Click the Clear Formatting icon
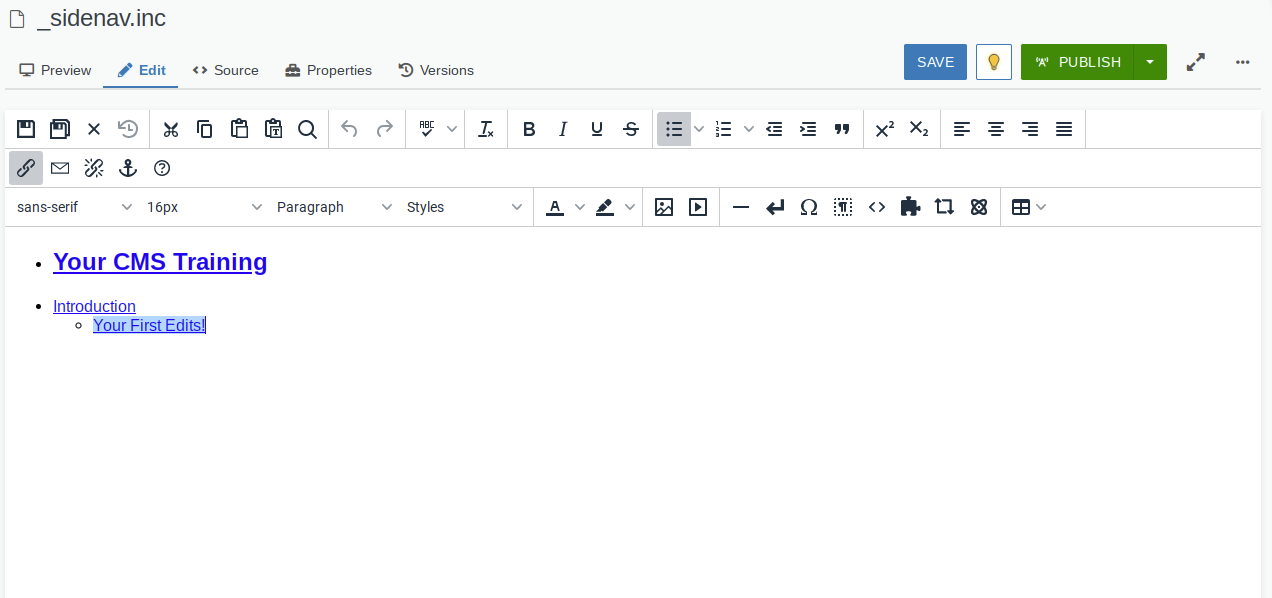This screenshot has width=1272, height=598. [486, 129]
